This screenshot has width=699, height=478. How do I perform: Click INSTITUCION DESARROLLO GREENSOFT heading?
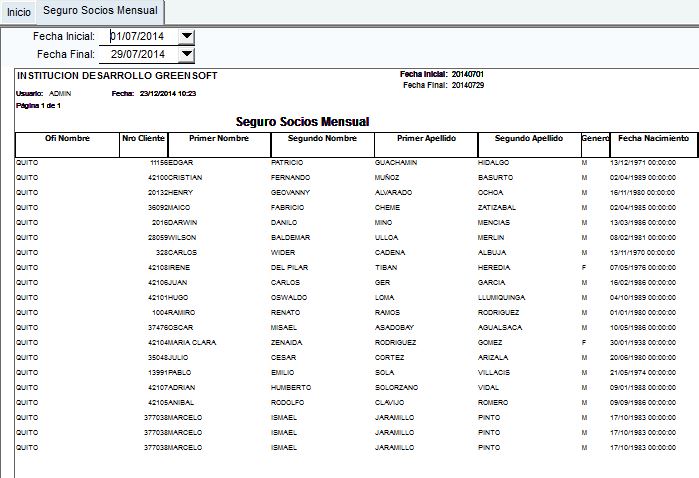[117, 76]
